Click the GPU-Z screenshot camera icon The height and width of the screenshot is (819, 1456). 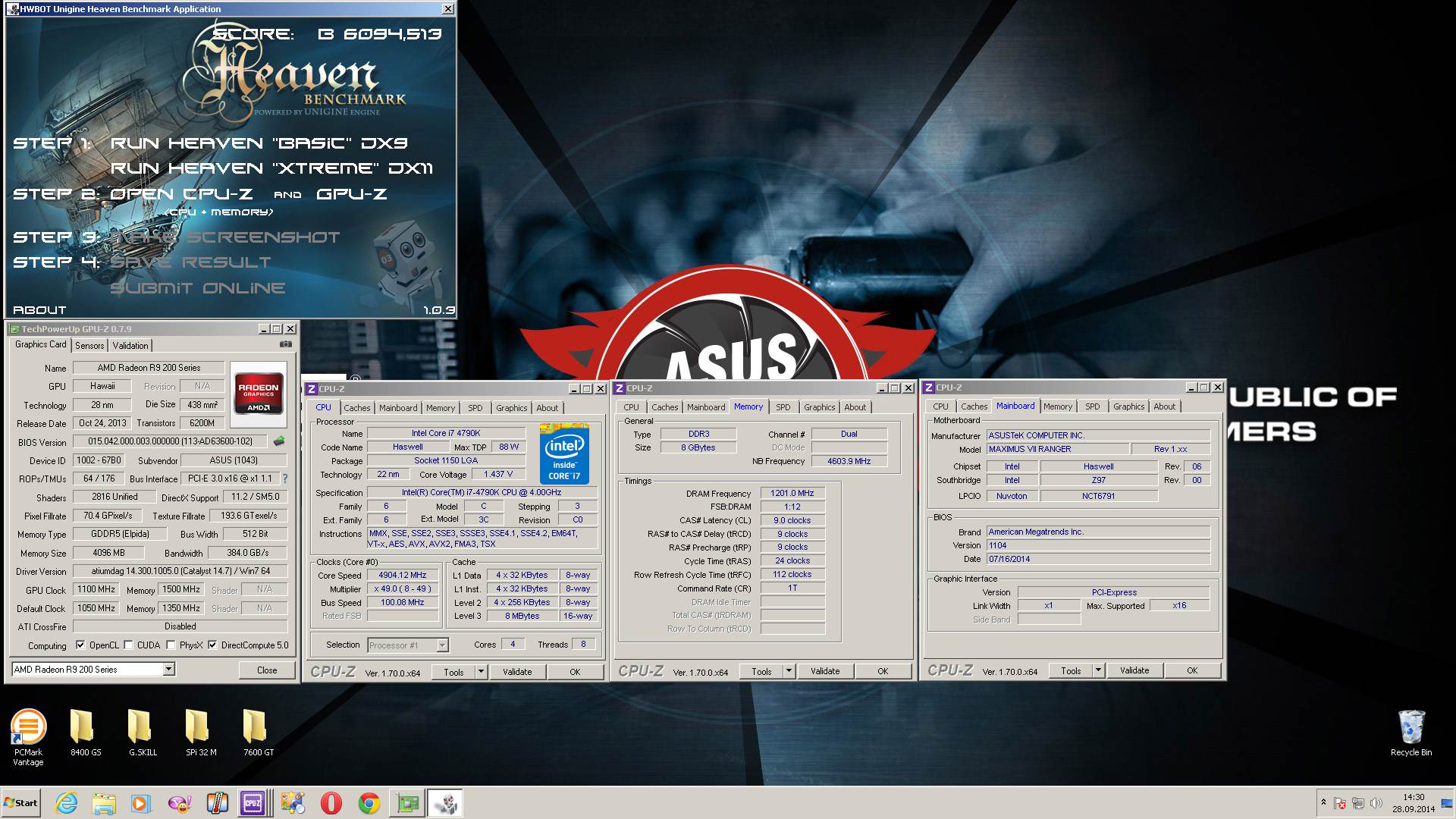[x=285, y=344]
